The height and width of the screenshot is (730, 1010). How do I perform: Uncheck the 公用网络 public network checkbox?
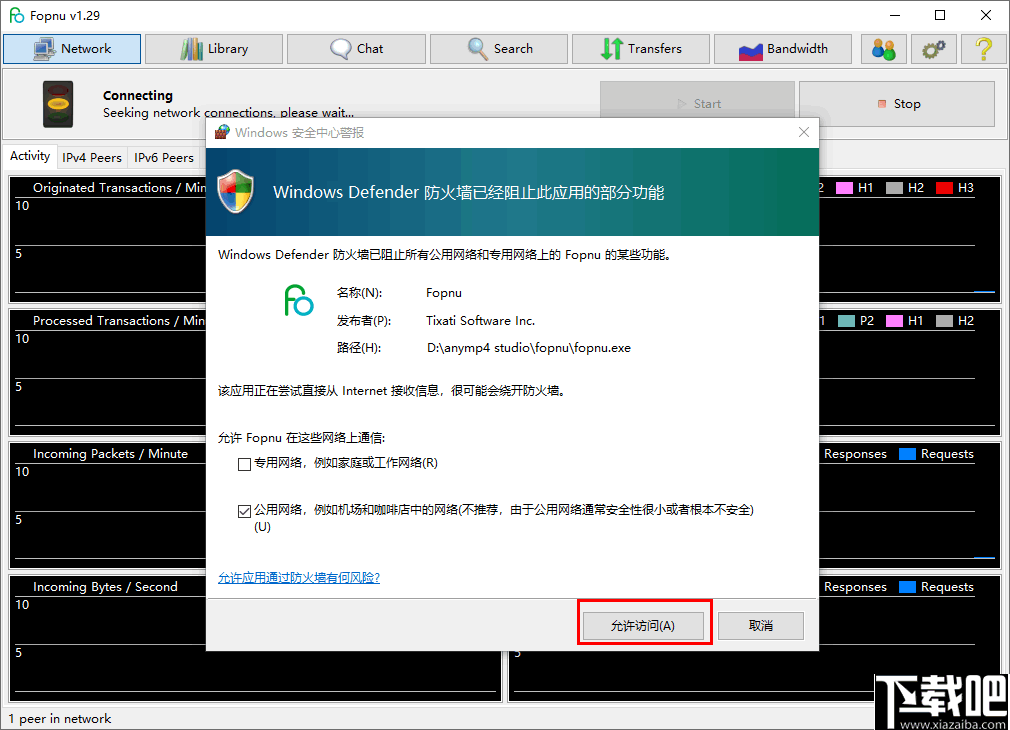click(244, 510)
